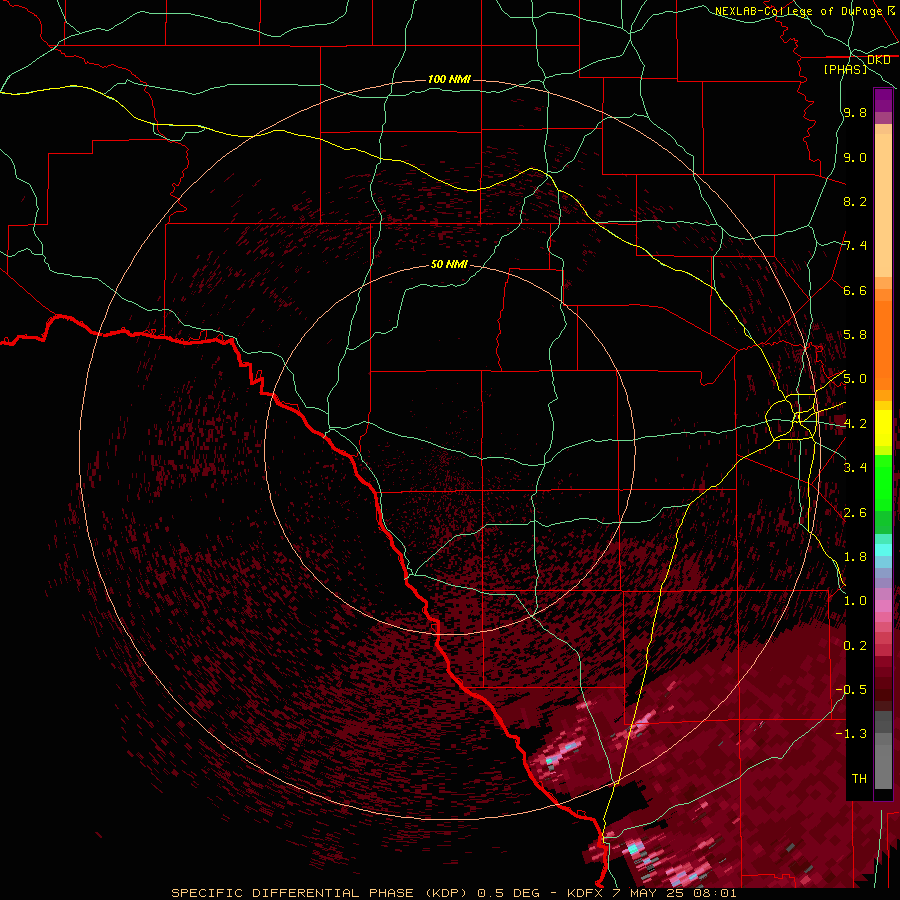Click the 50 NMI range ring label

pos(449,264)
